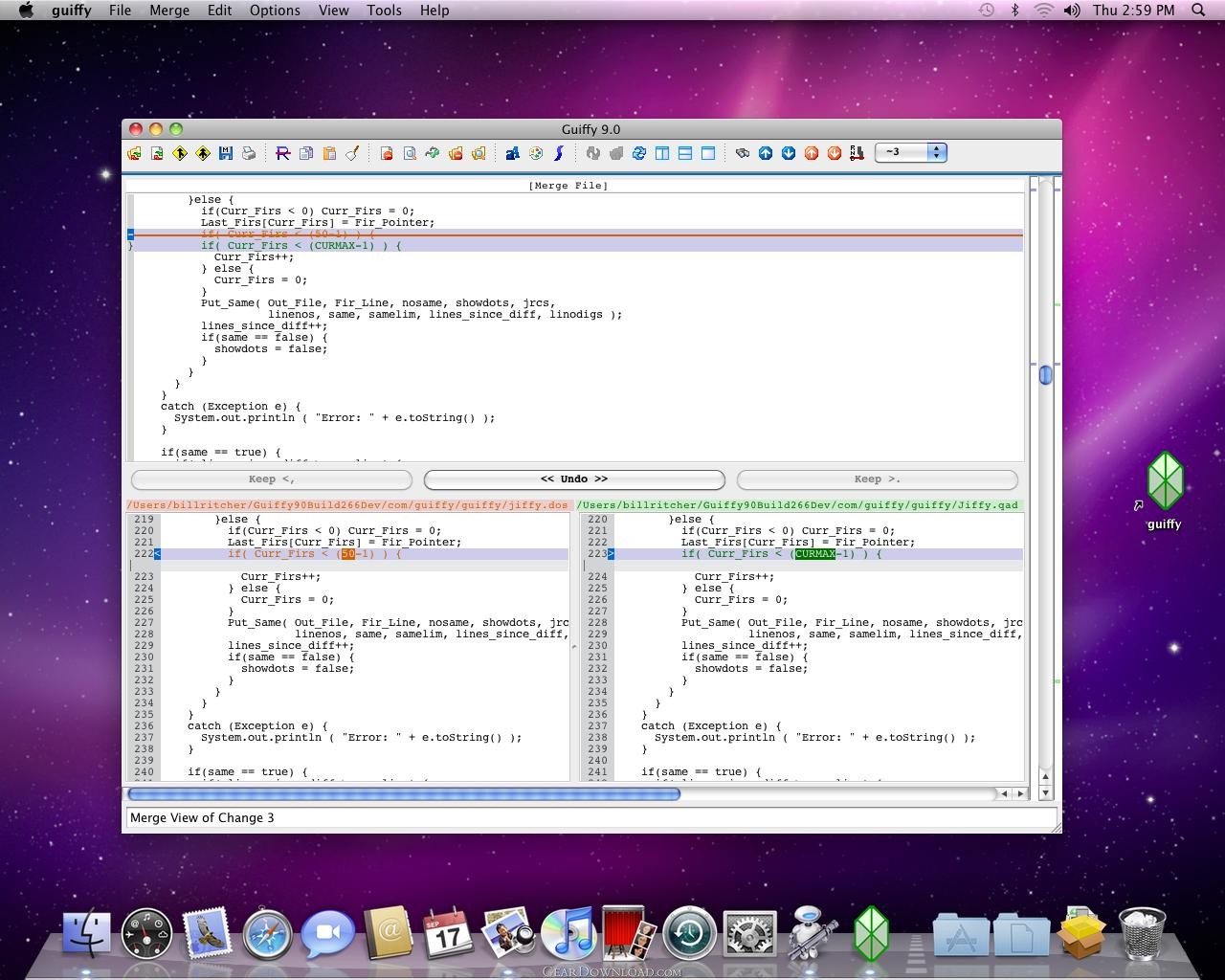Viewport: 1225px width, 980px height.
Task: Open the File menu
Action: [120, 11]
